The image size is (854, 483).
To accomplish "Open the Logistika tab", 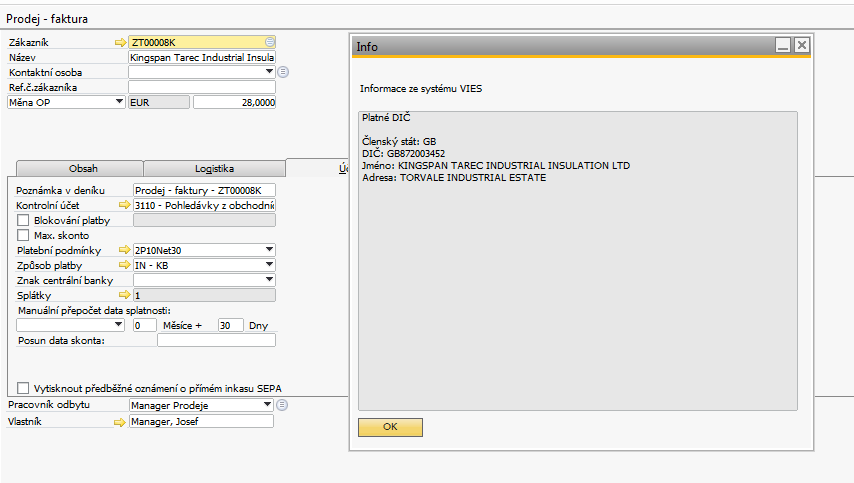I will [214, 169].
